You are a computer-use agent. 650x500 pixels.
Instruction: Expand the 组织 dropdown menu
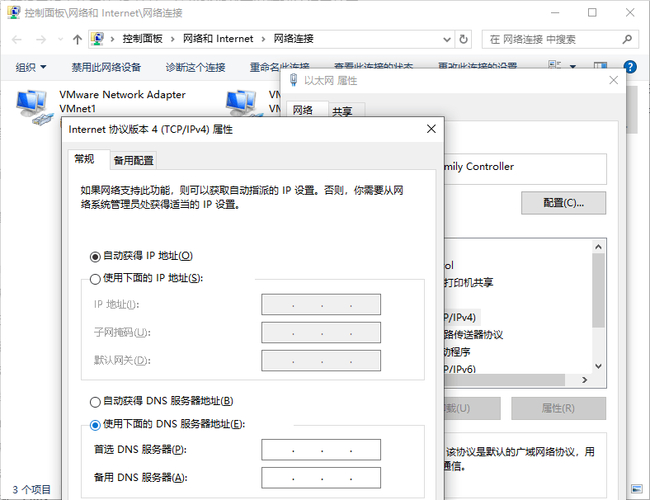pos(30,67)
